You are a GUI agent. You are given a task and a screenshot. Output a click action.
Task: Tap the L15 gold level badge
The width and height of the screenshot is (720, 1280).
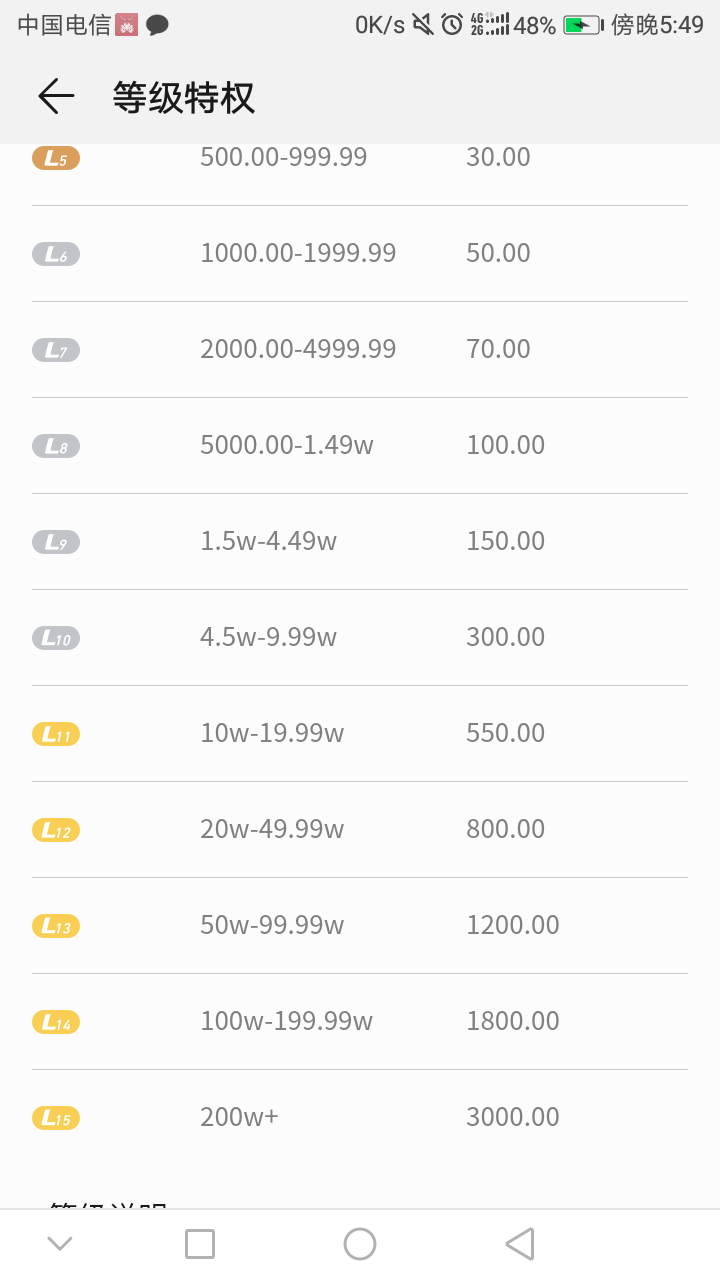[x=56, y=1118]
